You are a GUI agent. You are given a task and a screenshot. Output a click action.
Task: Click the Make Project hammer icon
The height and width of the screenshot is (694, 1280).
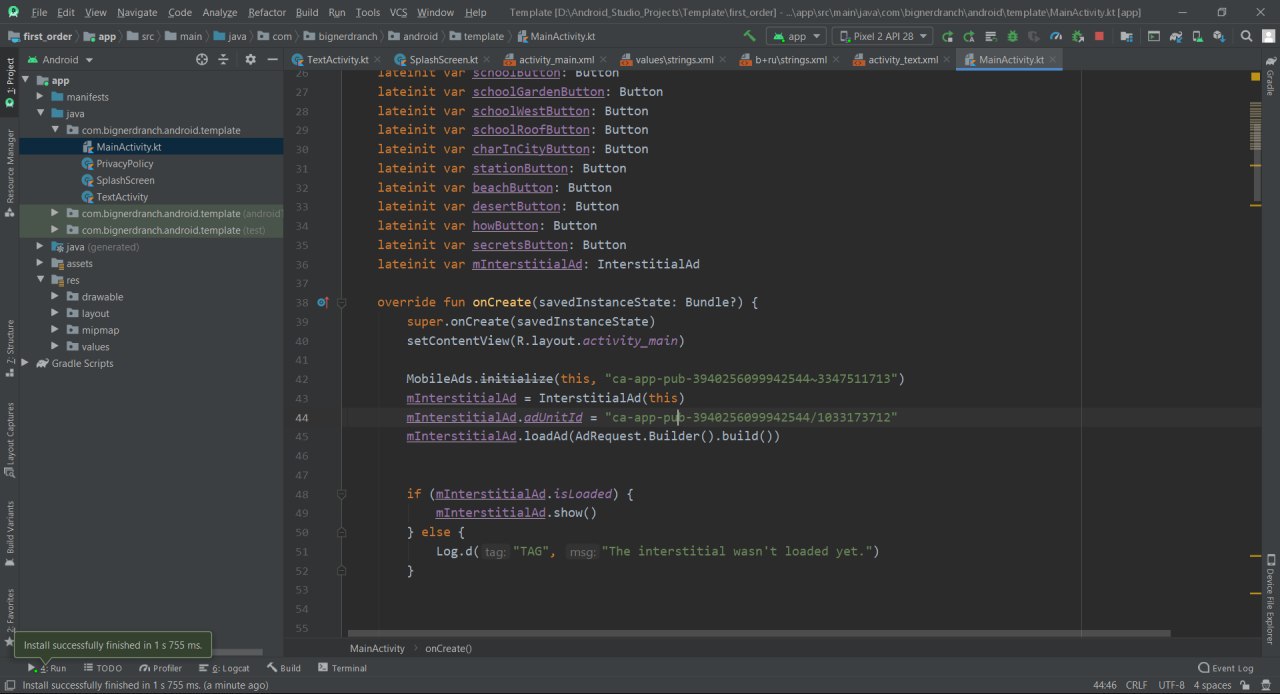[x=749, y=36]
